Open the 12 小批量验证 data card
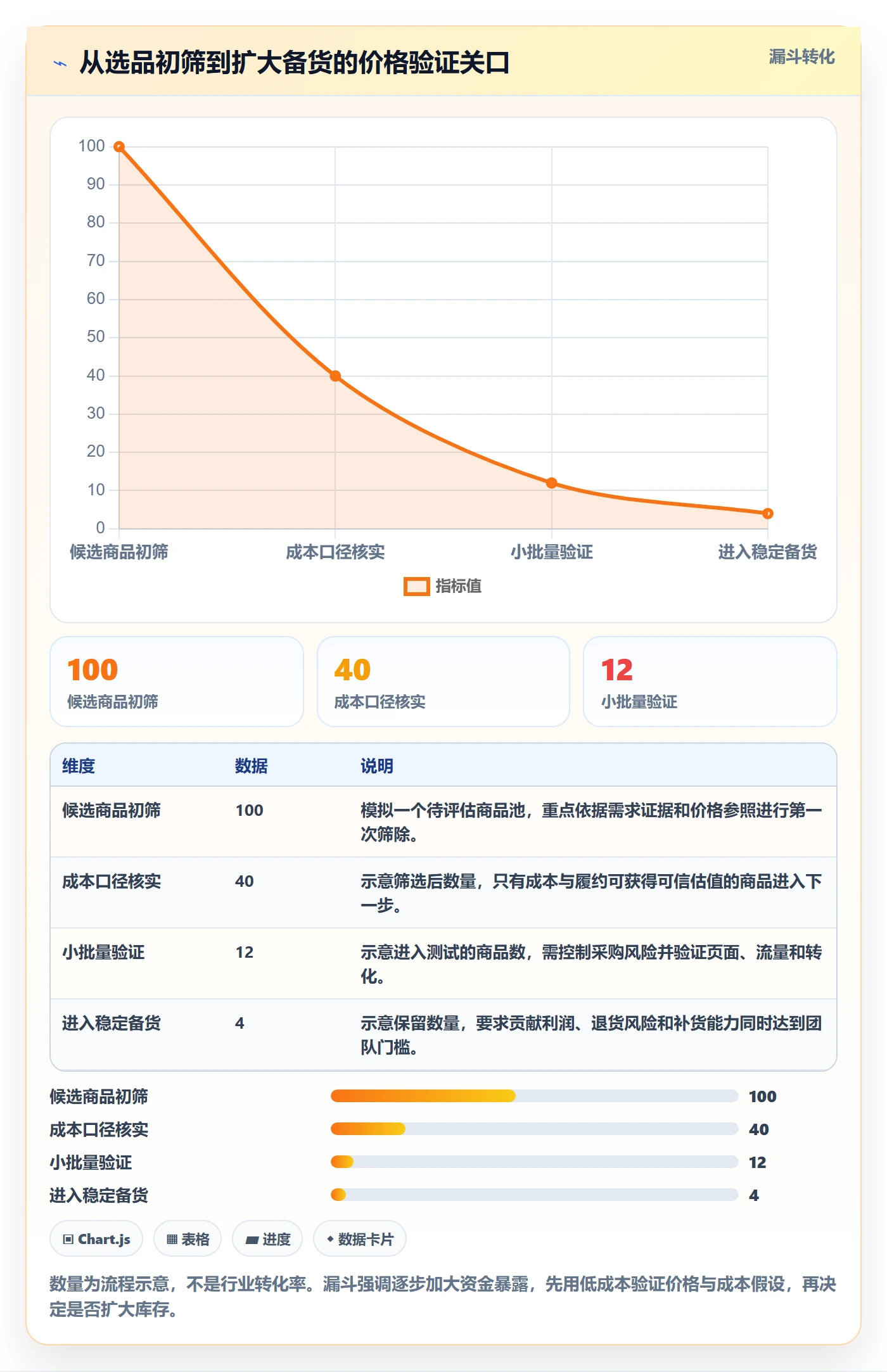 [710, 682]
